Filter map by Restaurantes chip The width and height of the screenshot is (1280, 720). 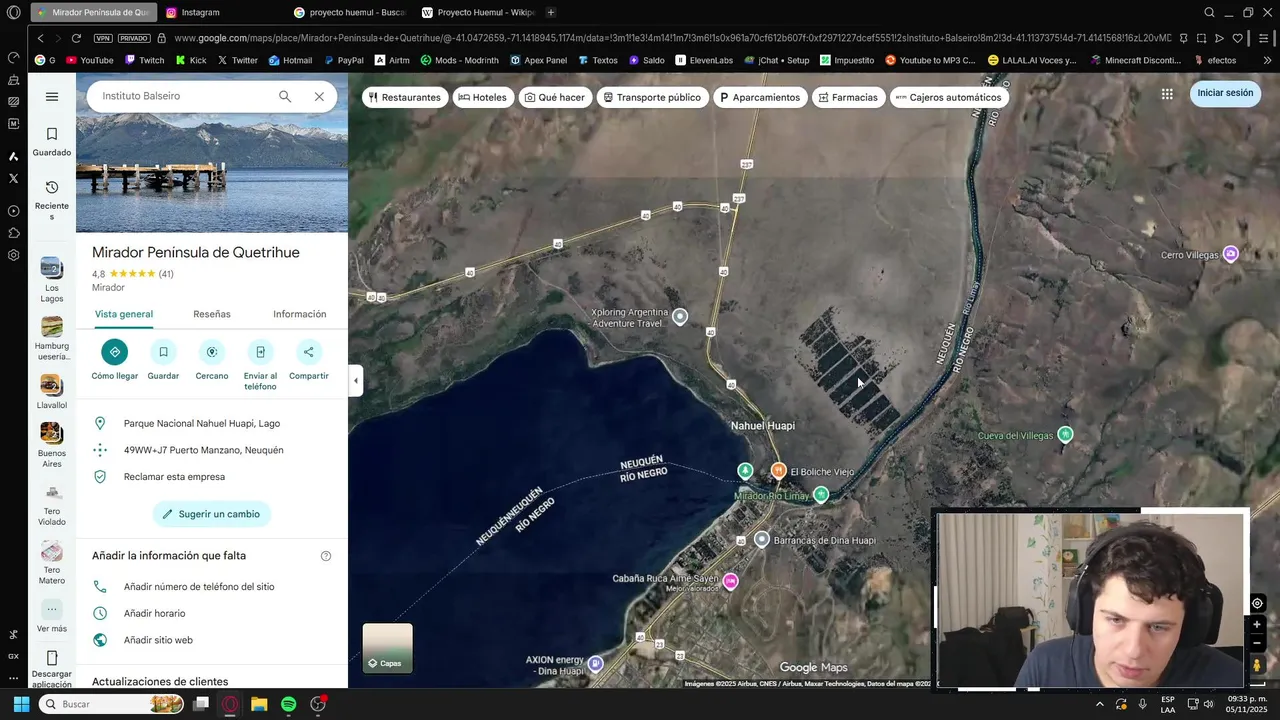404,97
